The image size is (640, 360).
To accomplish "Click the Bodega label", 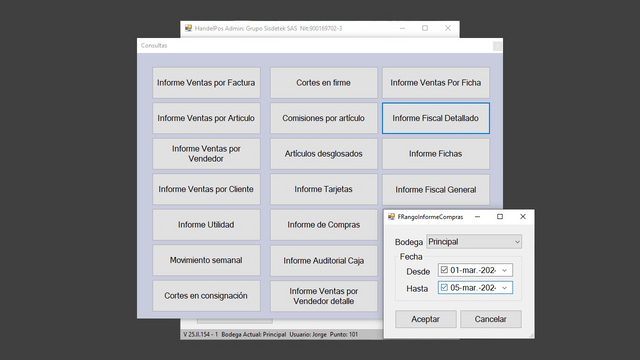I will click(409, 242).
